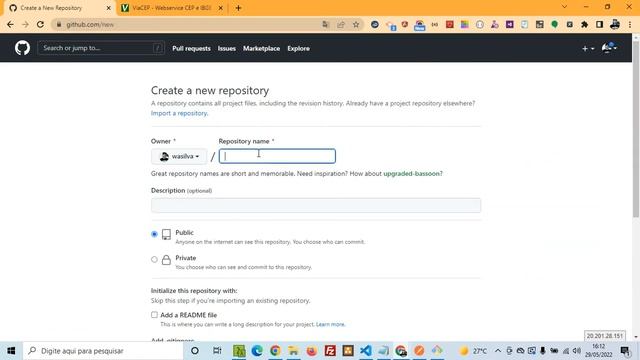This screenshot has width=640, height=360.
Task: Open Firefox from taskbar
Action: (x=311, y=351)
